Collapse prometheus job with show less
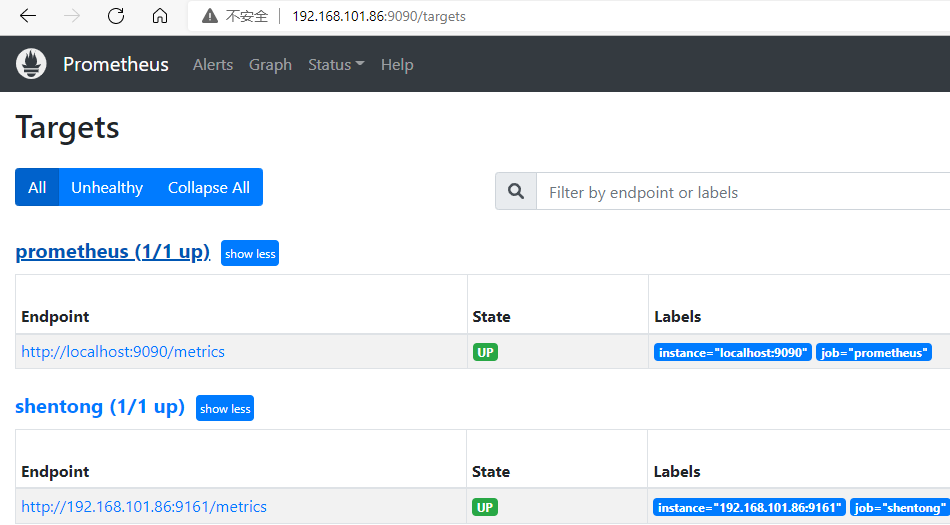This screenshot has height=525, width=950. tap(250, 254)
